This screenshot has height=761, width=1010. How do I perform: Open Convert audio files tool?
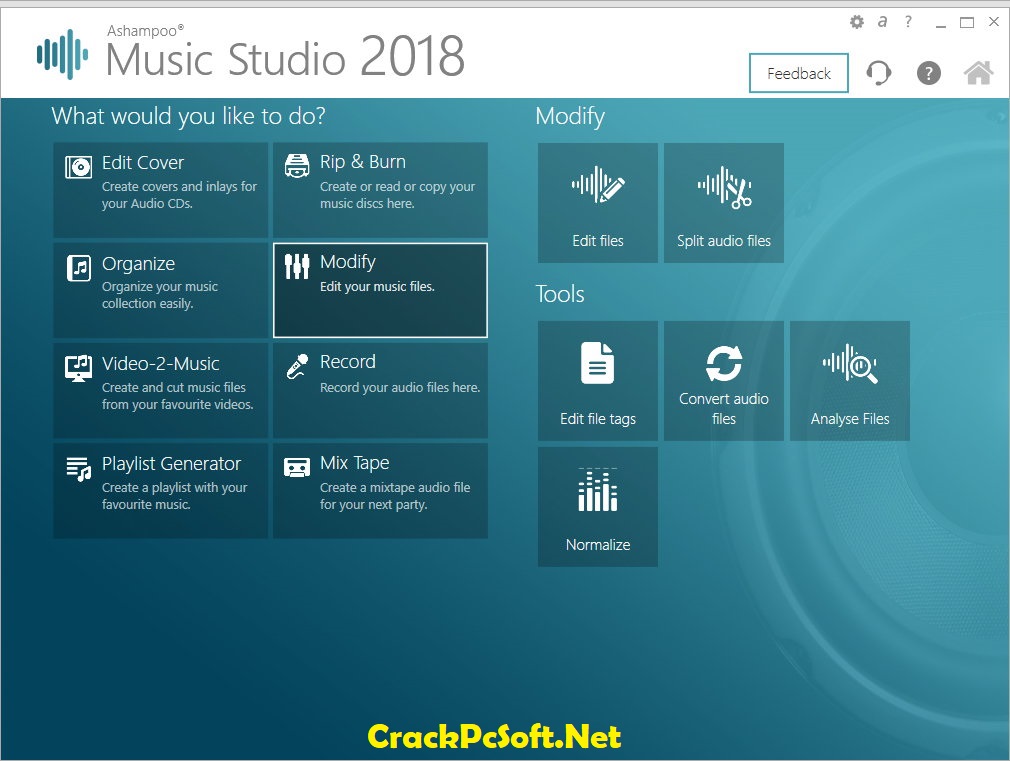(x=724, y=381)
